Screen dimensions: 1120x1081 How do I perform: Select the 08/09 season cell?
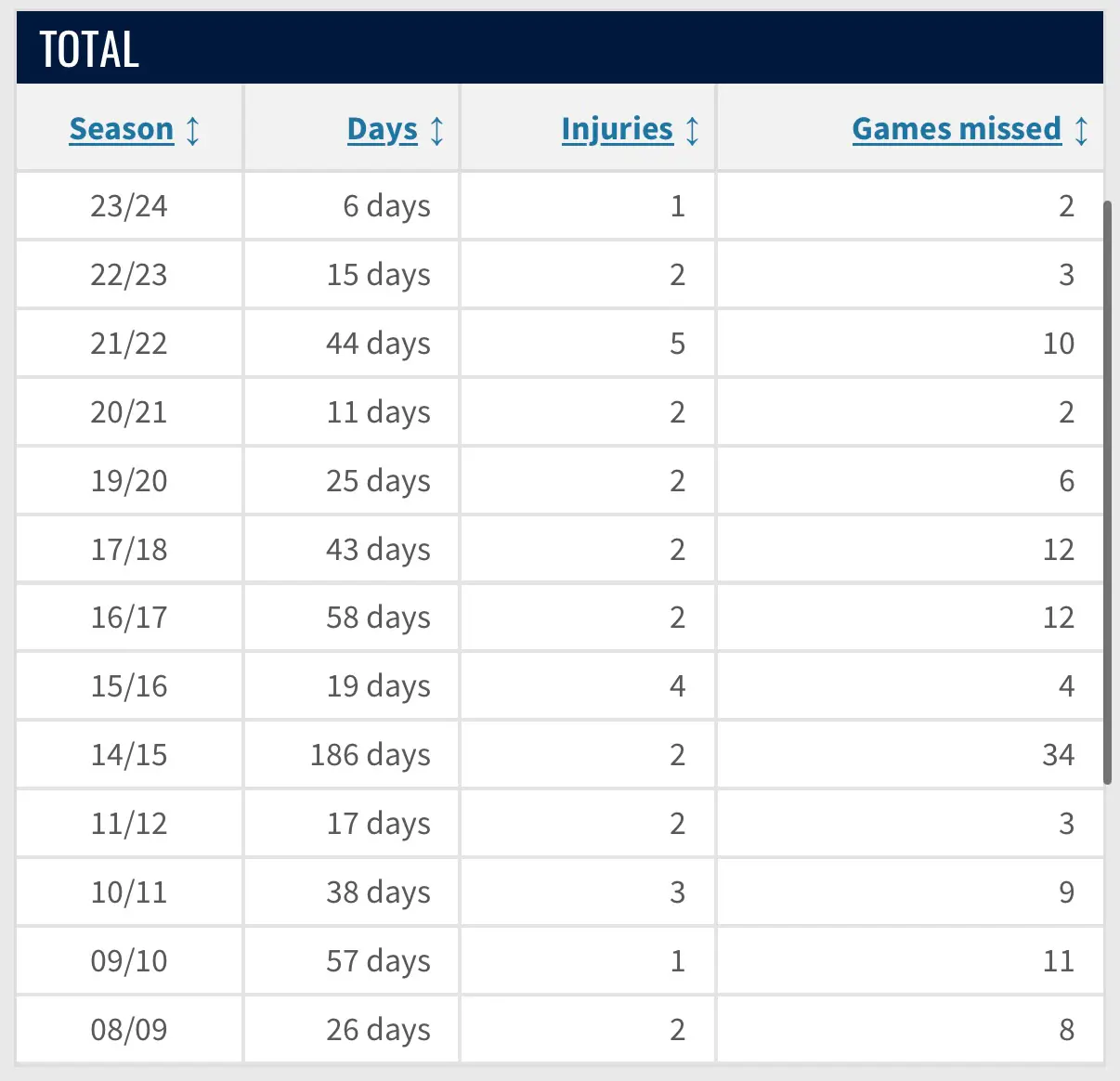[x=129, y=1029]
